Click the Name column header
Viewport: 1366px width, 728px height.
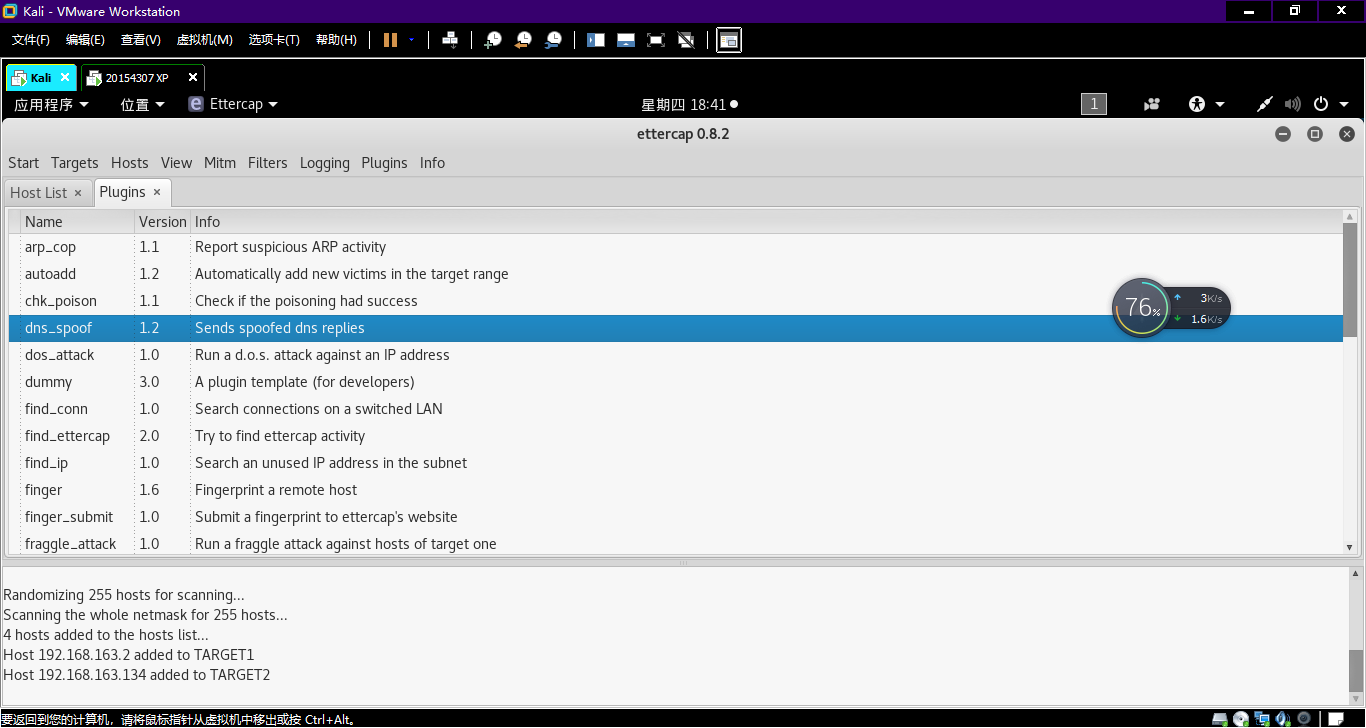click(x=44, y=222)
